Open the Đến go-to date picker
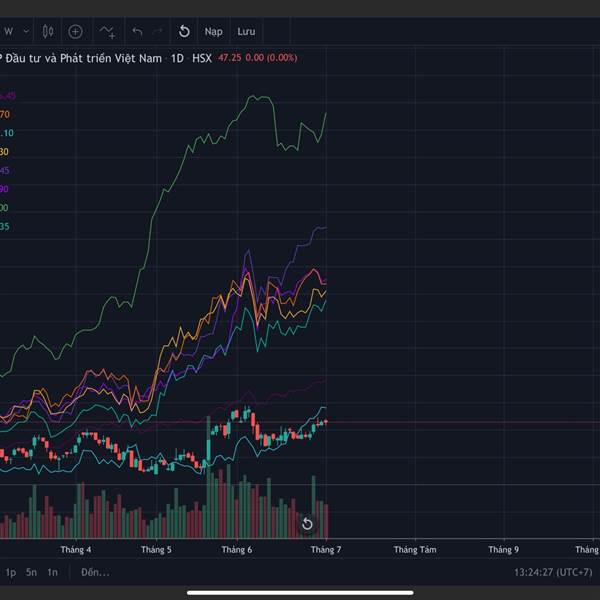Image resolution: width=600 pixels, height=600 pixels. click(x=95, y=572)
